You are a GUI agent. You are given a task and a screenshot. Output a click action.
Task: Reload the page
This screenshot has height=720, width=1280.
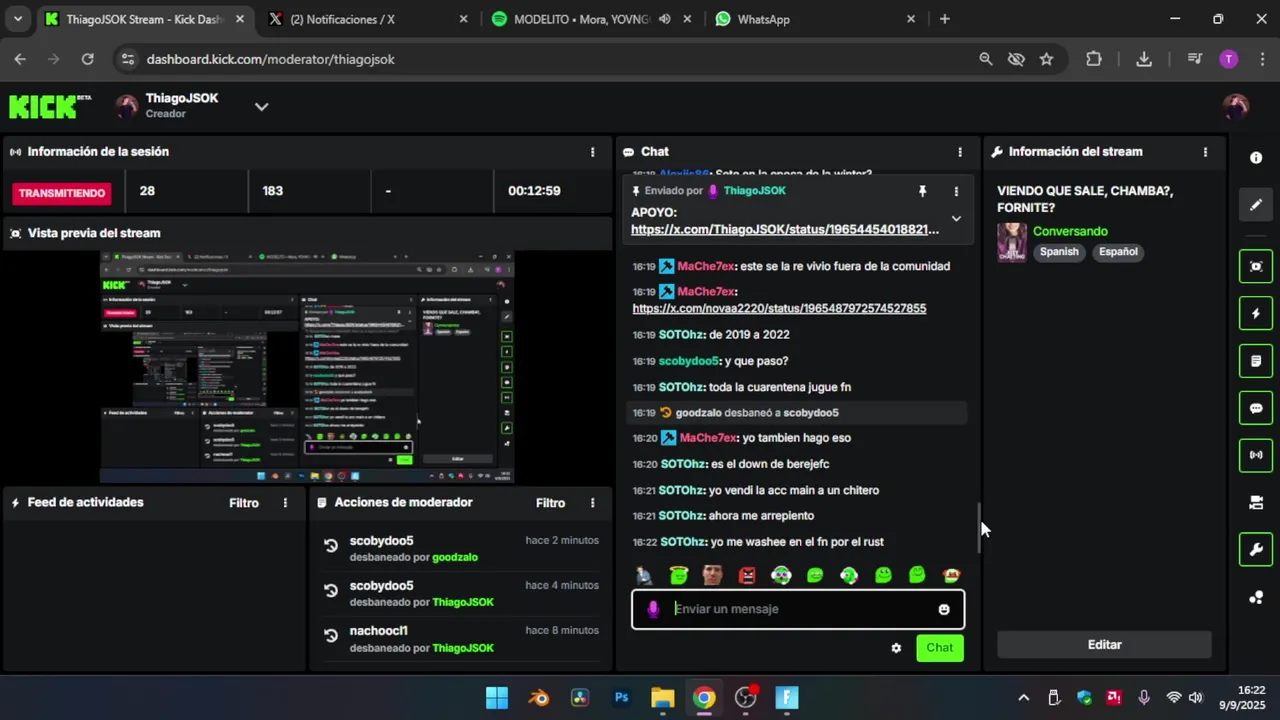[x=87, y=59]
